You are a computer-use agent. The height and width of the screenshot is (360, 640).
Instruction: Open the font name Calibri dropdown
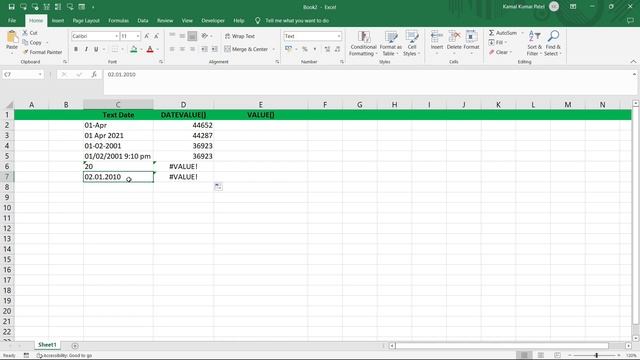pyautogui.click(x=116, y=36)
